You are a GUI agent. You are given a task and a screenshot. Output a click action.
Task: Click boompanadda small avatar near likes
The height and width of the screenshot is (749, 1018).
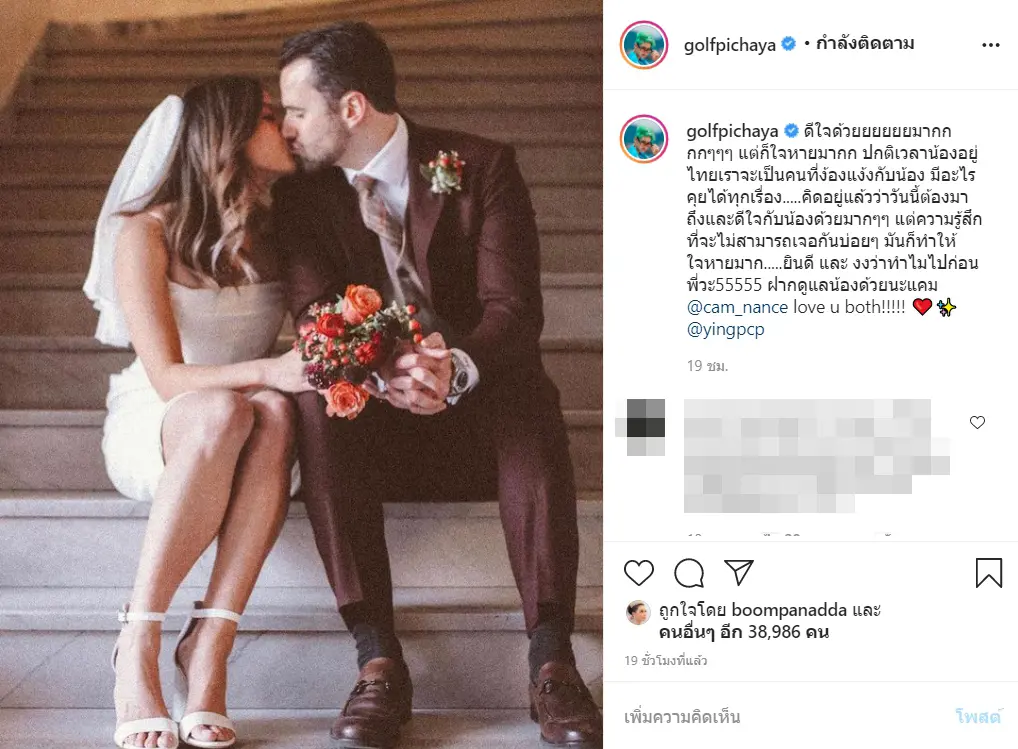[x=638, y=611]
